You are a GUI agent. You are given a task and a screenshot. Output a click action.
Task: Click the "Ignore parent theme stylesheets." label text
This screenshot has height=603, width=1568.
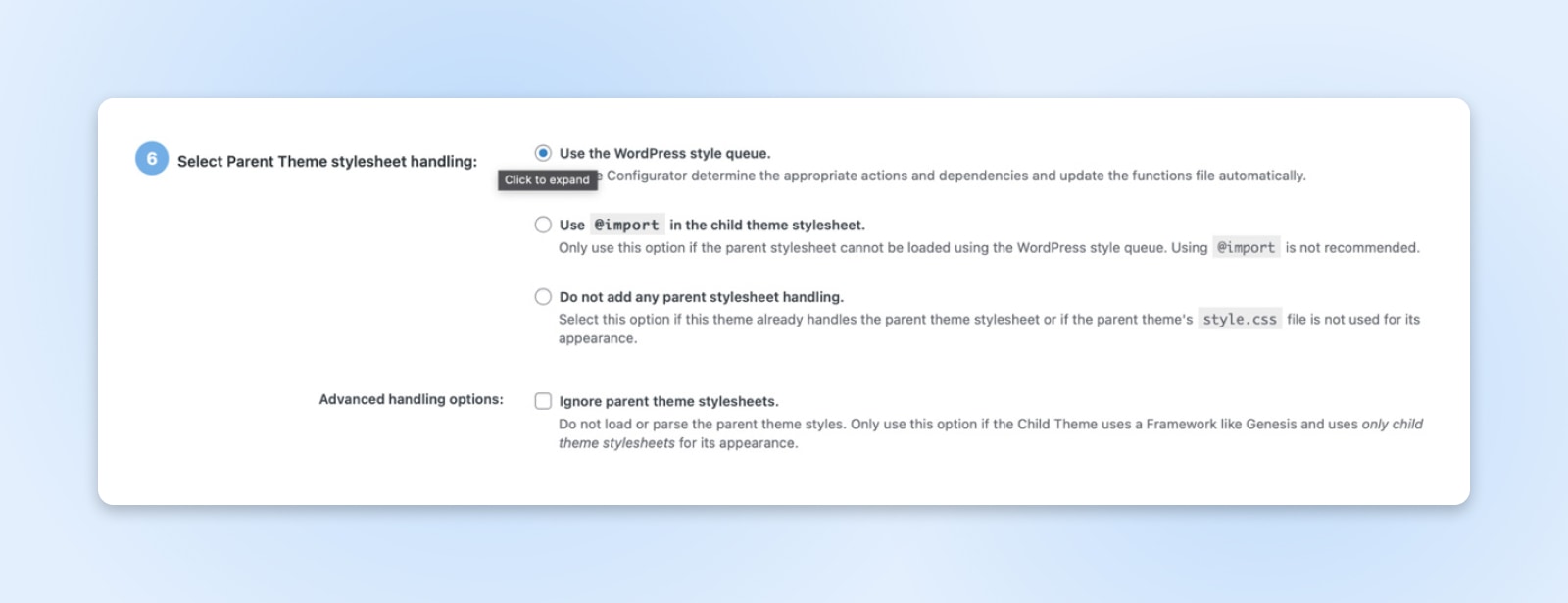668,402
